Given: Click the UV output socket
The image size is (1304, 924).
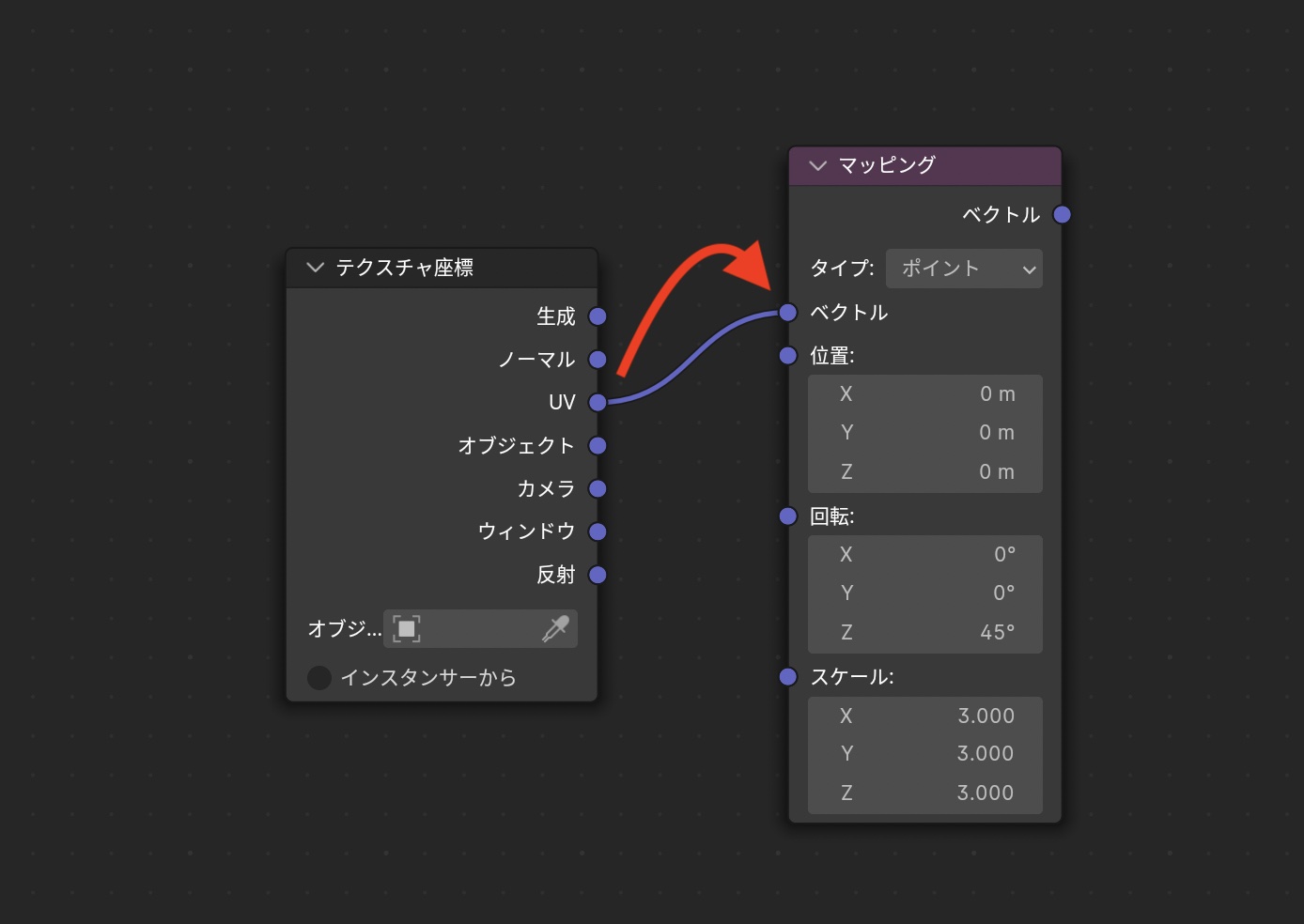Looking at the screenshot, I should 598,403.
